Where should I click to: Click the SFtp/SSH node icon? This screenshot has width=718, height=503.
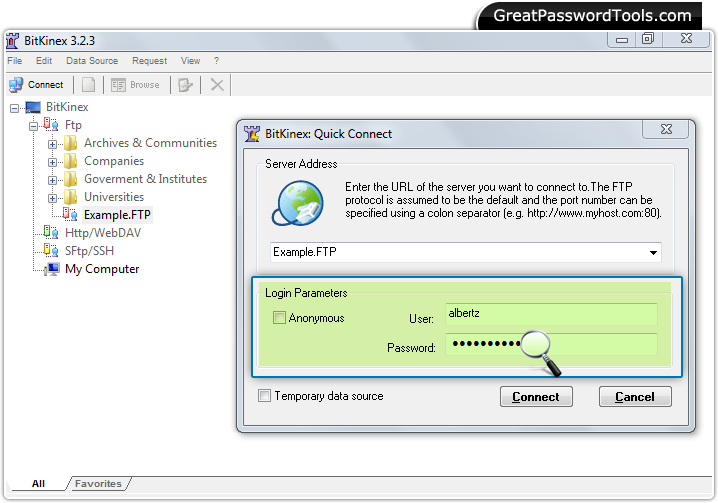coord(51,250)
